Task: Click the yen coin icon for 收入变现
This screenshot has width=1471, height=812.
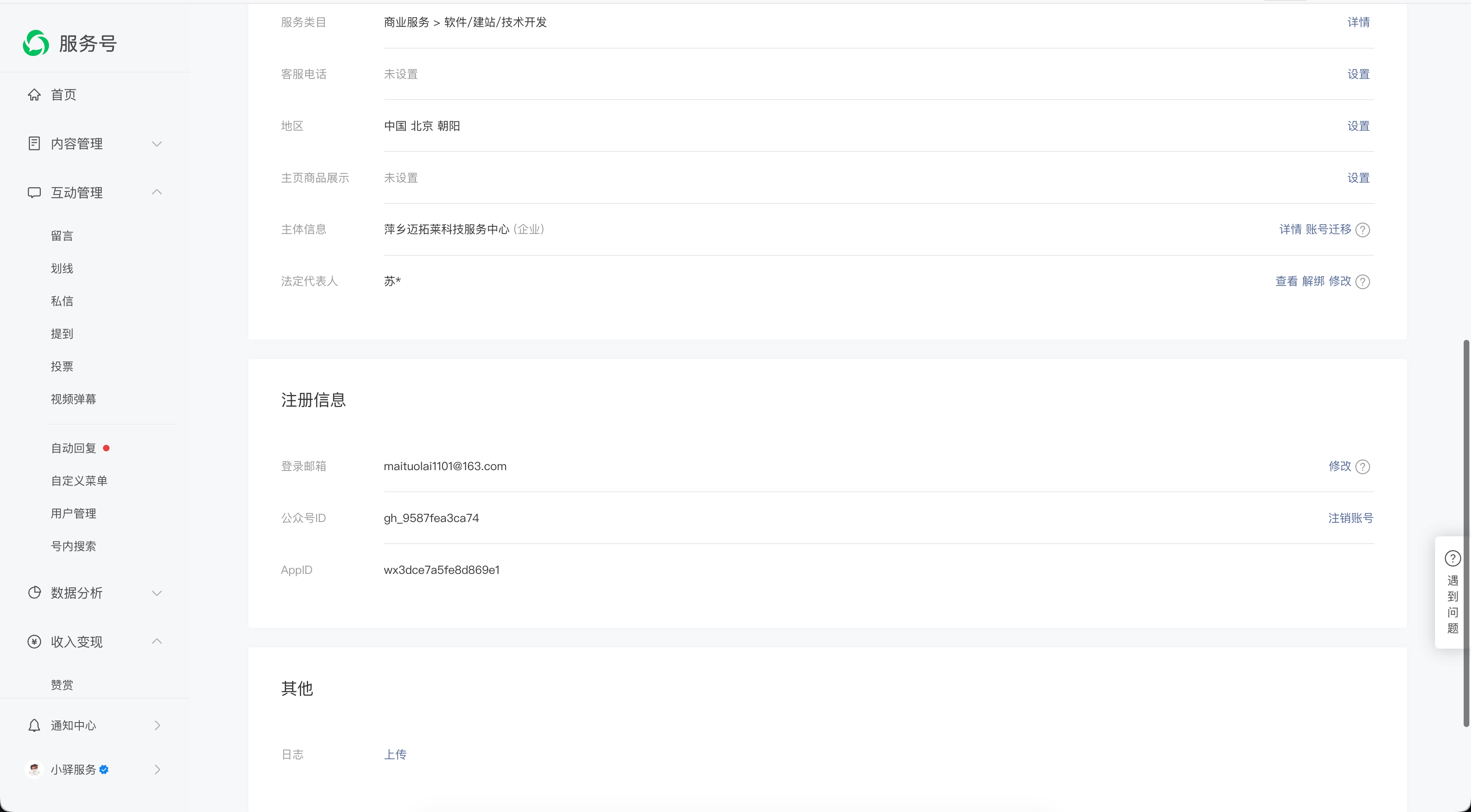Action: click(34, 641)
